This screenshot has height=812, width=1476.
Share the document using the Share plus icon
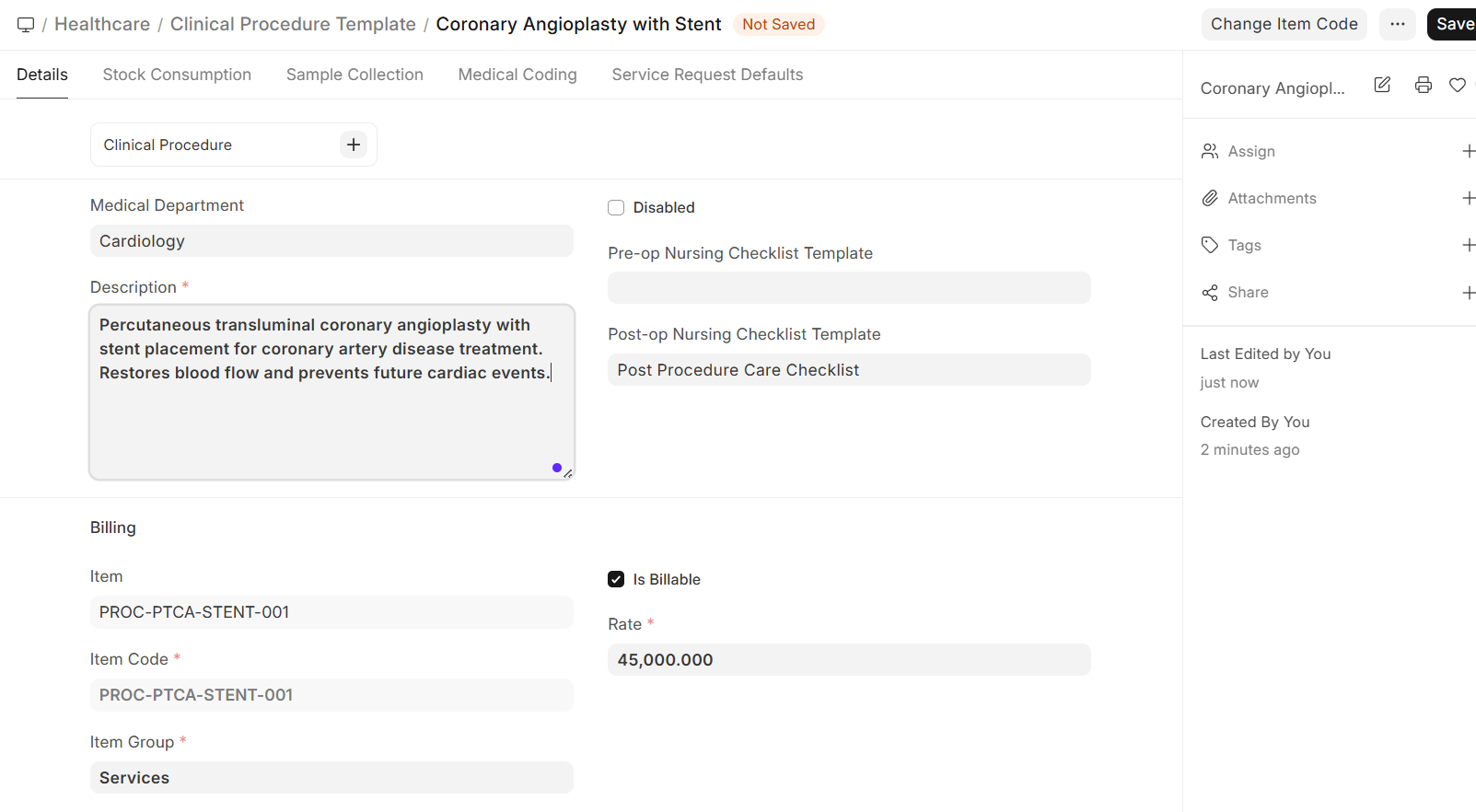pyautogui.click(x=1469, y=292)
